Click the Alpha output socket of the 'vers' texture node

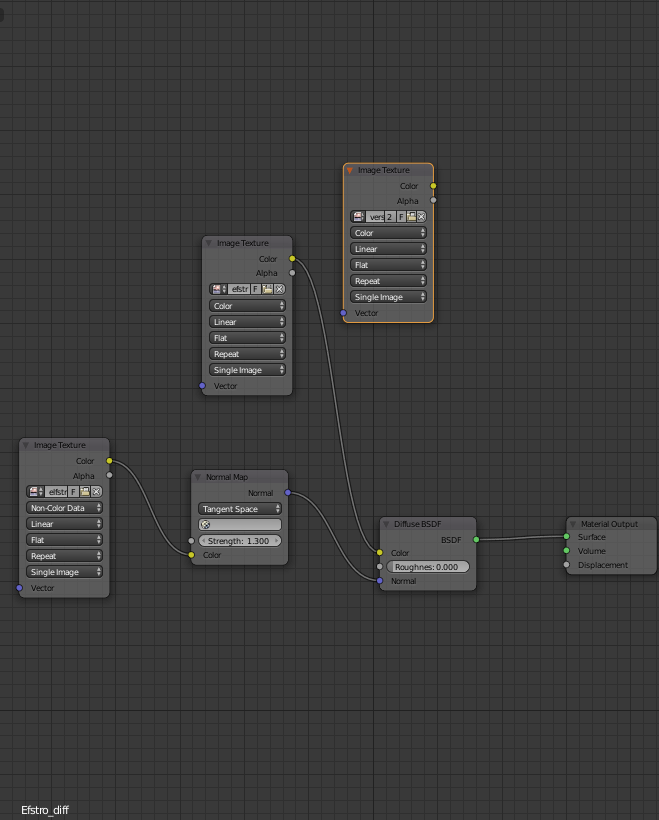433,200
